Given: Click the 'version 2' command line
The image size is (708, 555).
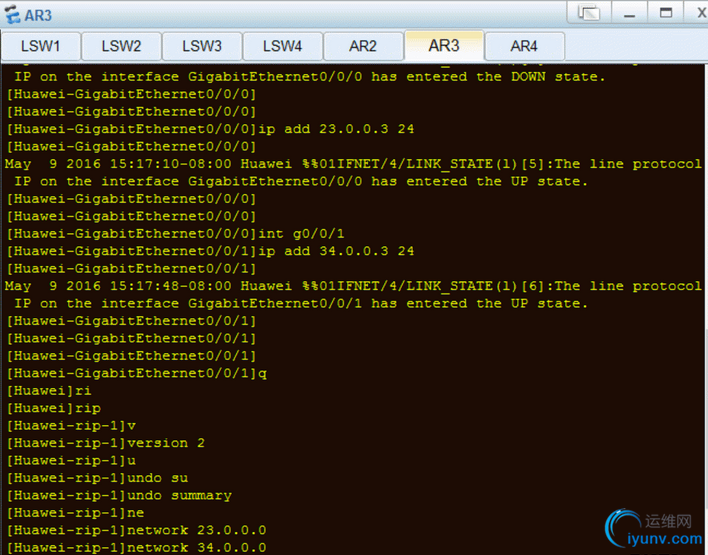Looking at the screenshot, I should click(106, 443).
